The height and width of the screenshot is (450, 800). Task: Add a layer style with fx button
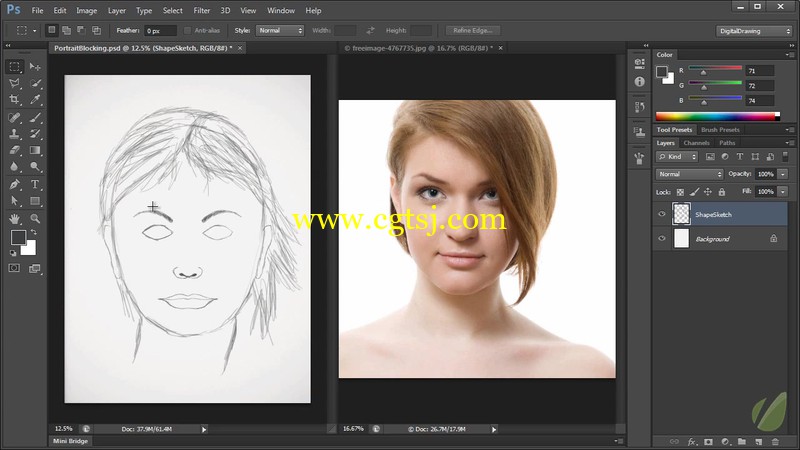(x=692, y=442)
